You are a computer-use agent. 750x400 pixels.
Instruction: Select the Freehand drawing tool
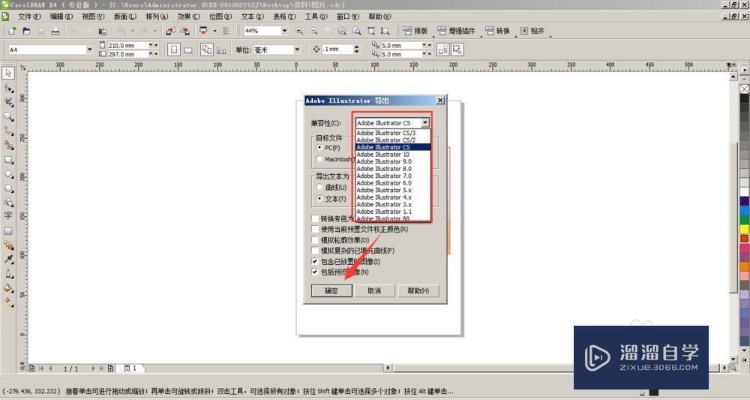coord(8,131)
